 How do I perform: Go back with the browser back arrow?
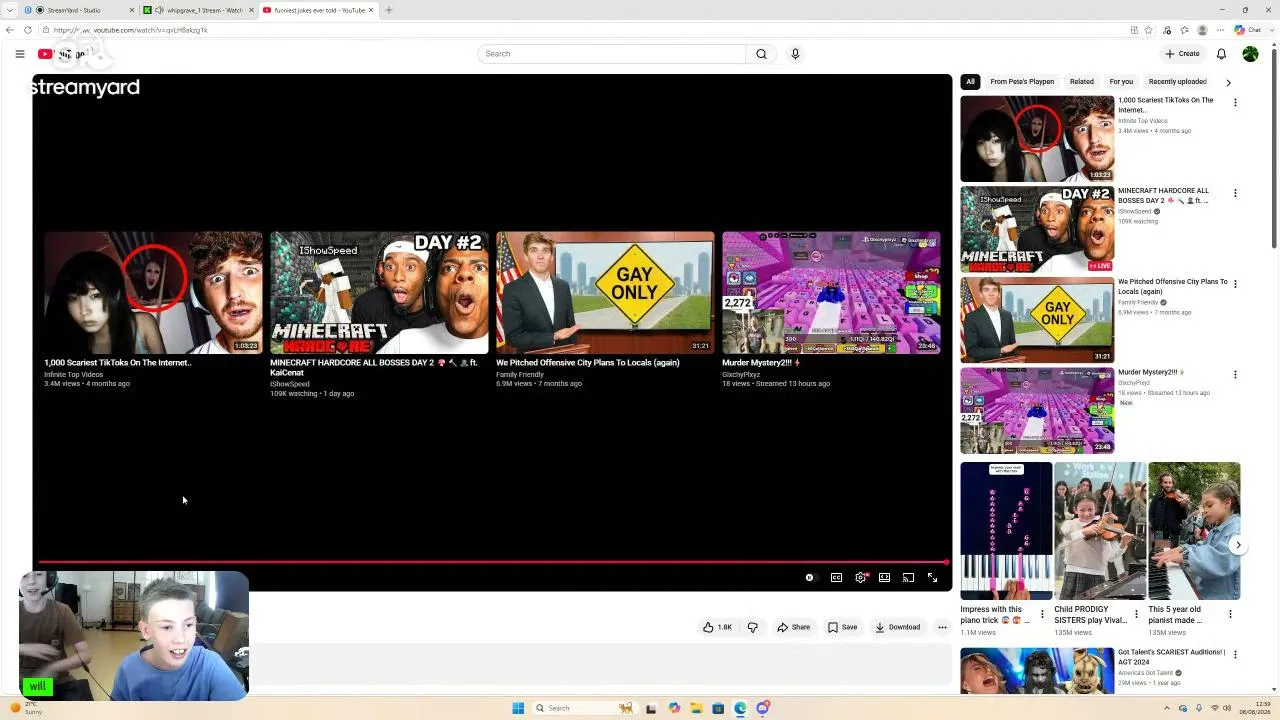click(x=10, y=30)
